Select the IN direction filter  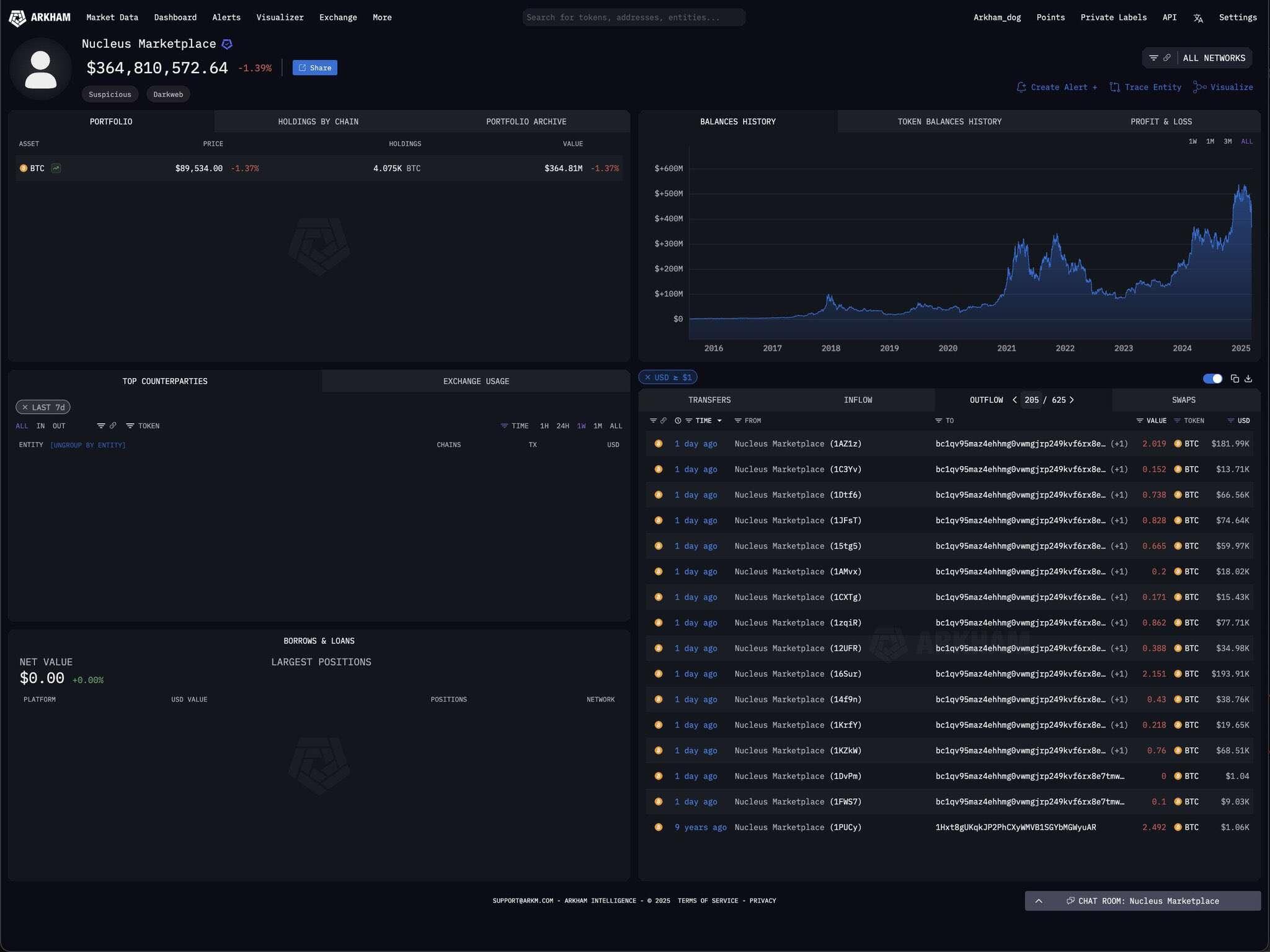click(x=40, y=426)
